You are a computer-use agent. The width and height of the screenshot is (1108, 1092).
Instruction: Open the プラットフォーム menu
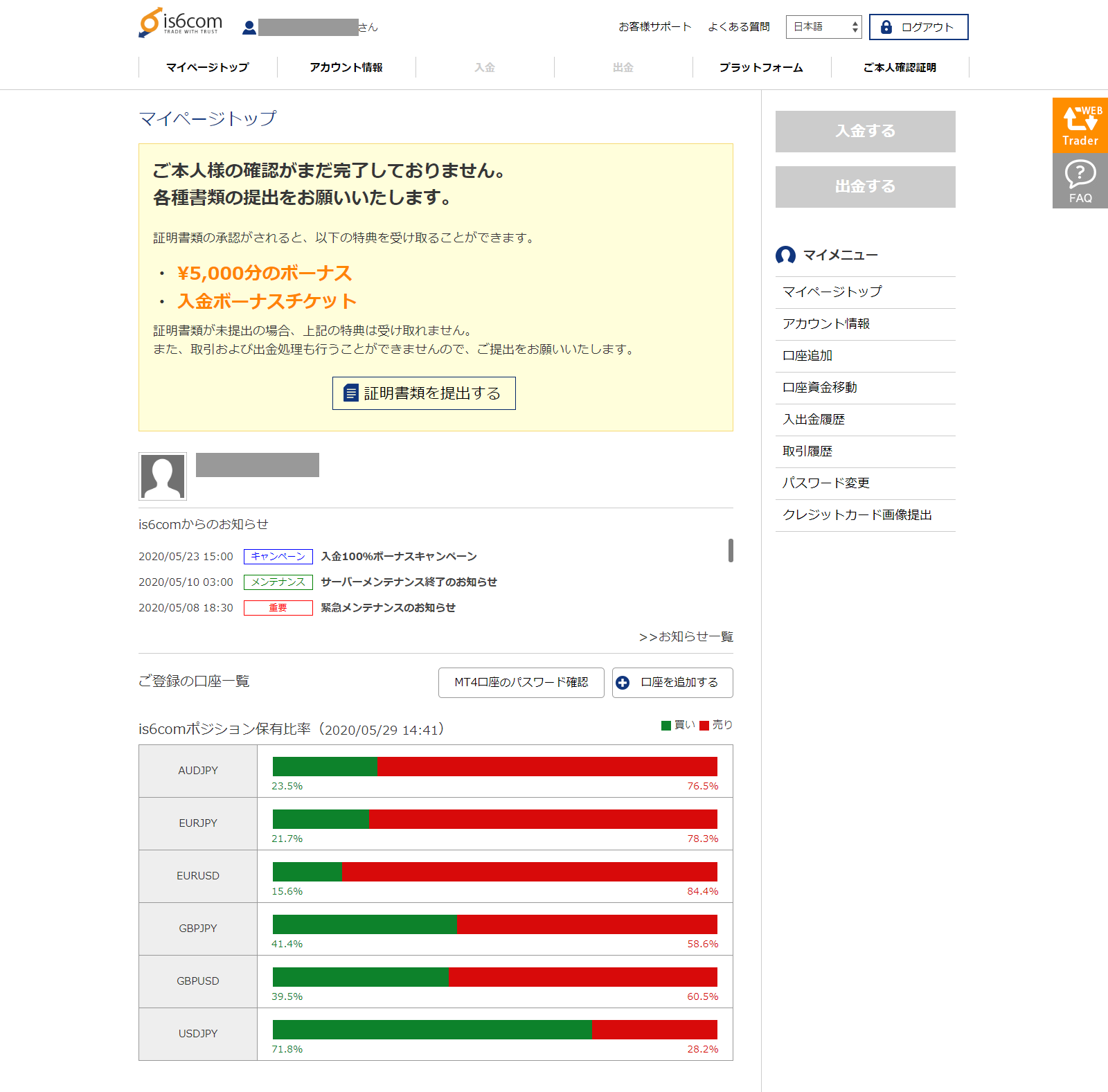coord(760,67)
